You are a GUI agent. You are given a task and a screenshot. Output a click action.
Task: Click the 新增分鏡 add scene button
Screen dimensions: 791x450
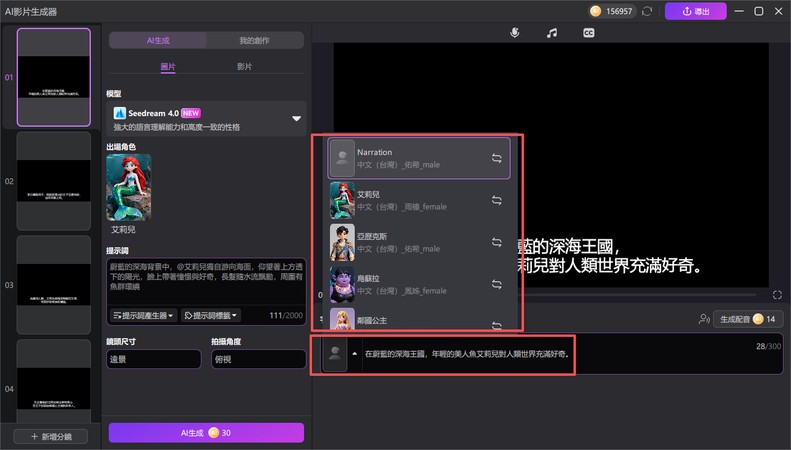(x=50, y=436)
